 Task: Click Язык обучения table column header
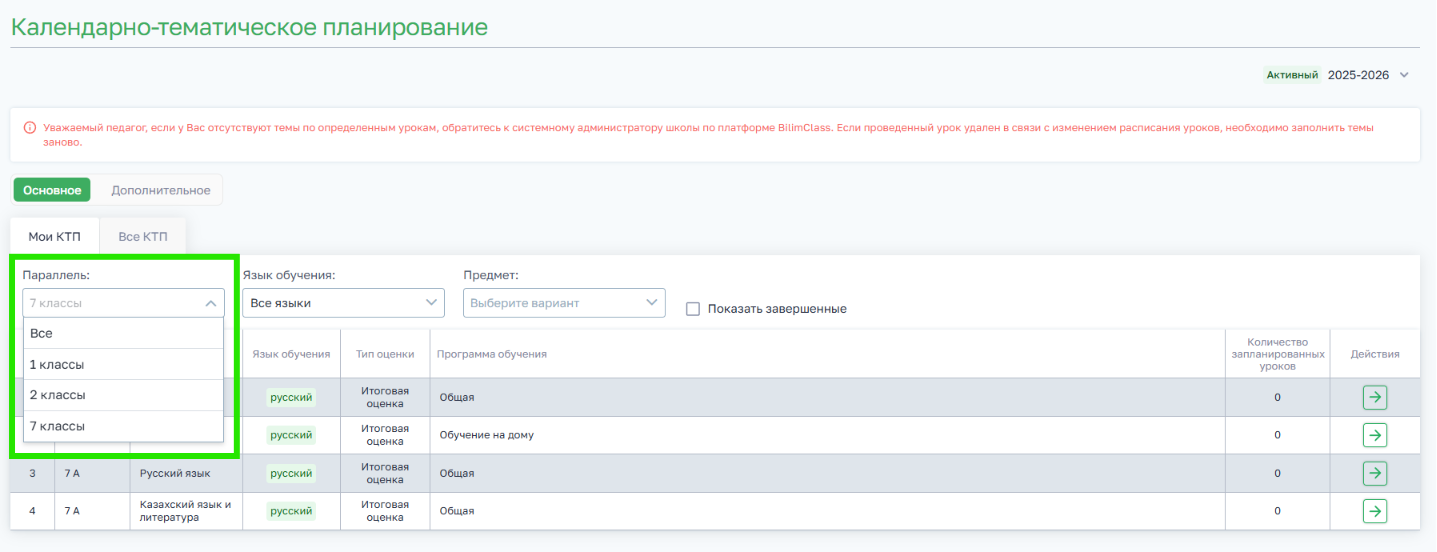click(291, 354)
